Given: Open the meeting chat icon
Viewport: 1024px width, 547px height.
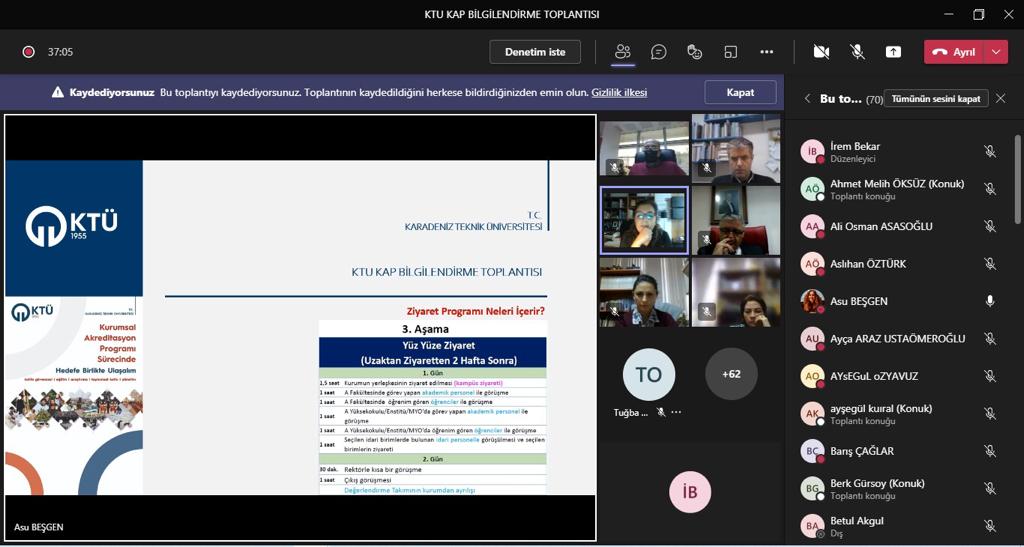Looking at the screenshot, I should pos(659,52).
